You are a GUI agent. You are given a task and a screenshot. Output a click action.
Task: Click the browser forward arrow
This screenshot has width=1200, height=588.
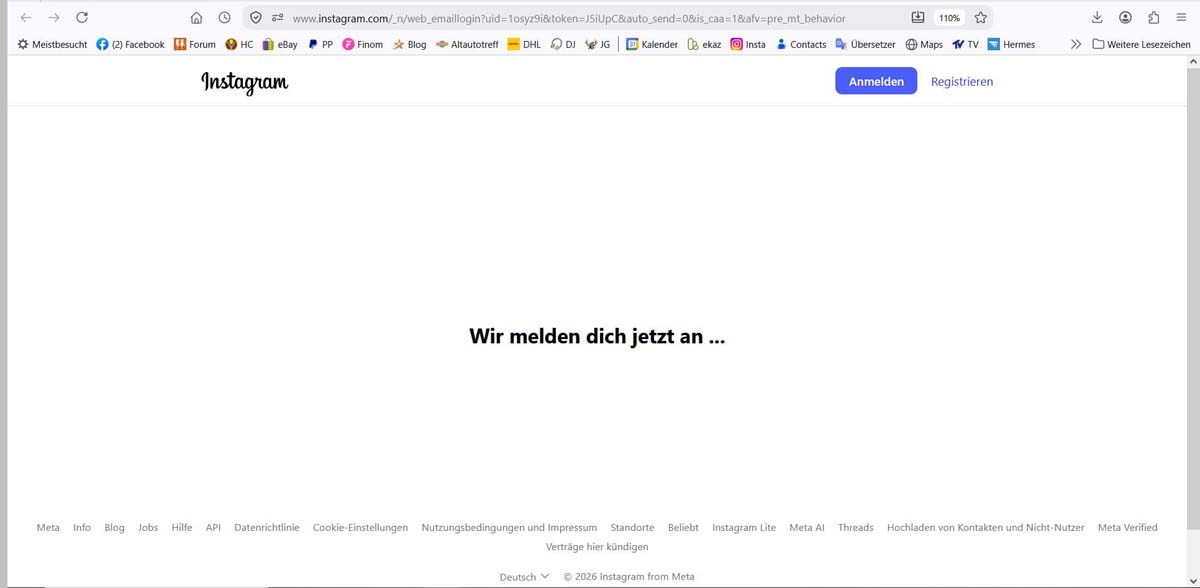pos(54,17)
